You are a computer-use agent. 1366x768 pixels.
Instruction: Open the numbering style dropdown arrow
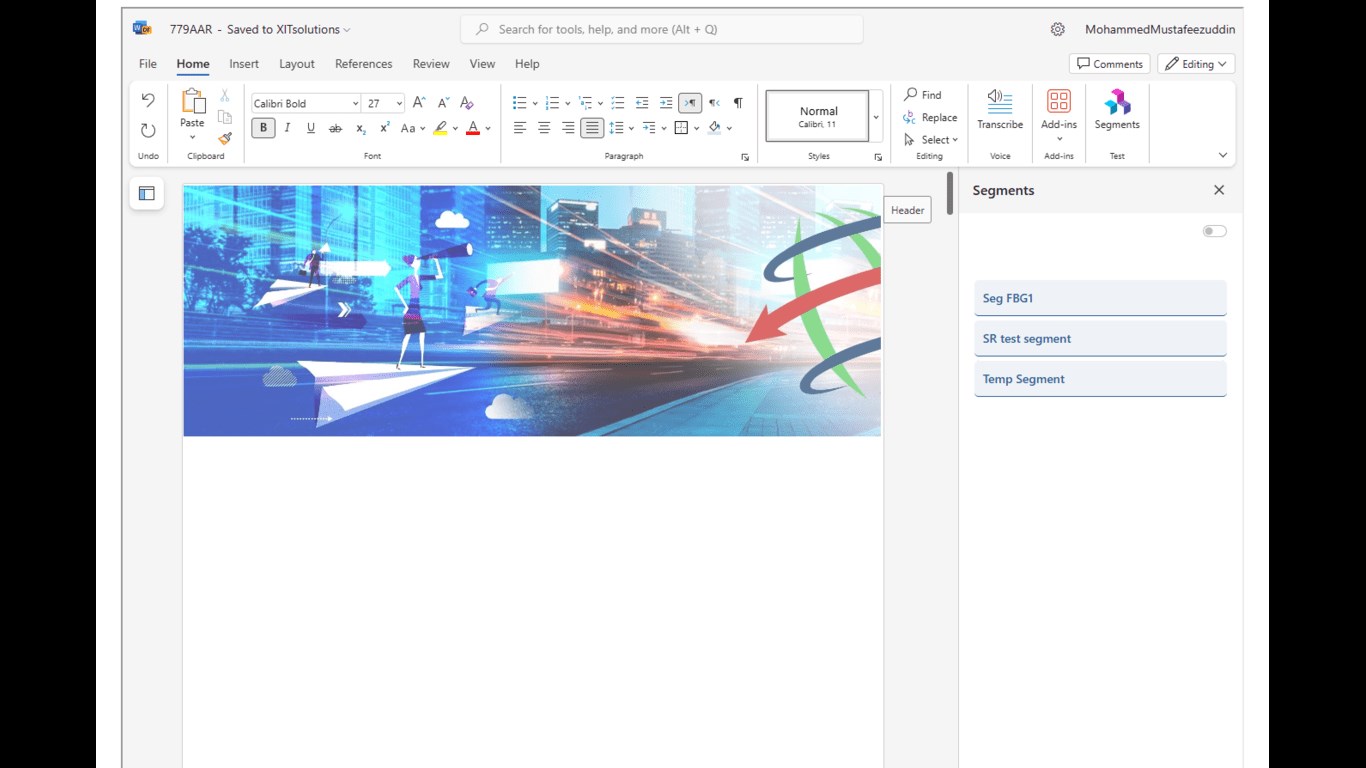[x=568, y=103]
